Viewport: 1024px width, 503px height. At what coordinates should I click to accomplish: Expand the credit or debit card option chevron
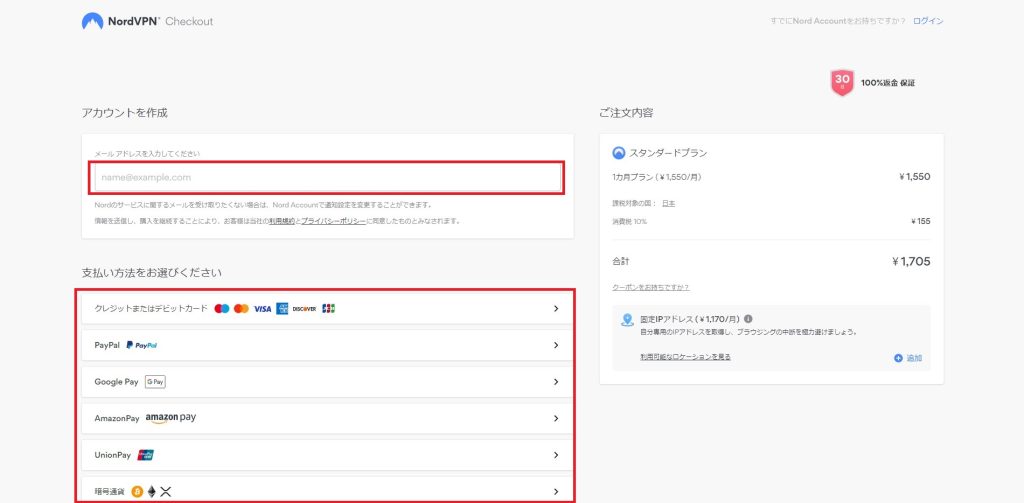tap(556, 308)
